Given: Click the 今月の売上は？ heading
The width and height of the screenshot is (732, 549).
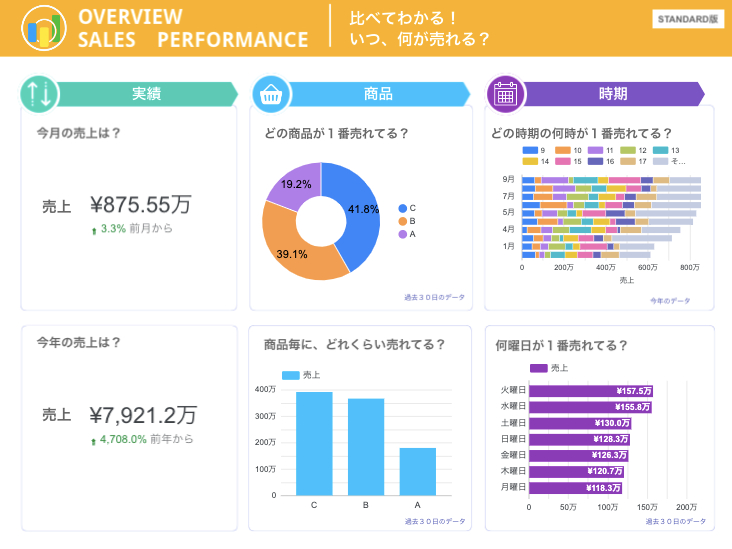Looking at the screenshot, I should pyautogui.click(x=78, y=133).
